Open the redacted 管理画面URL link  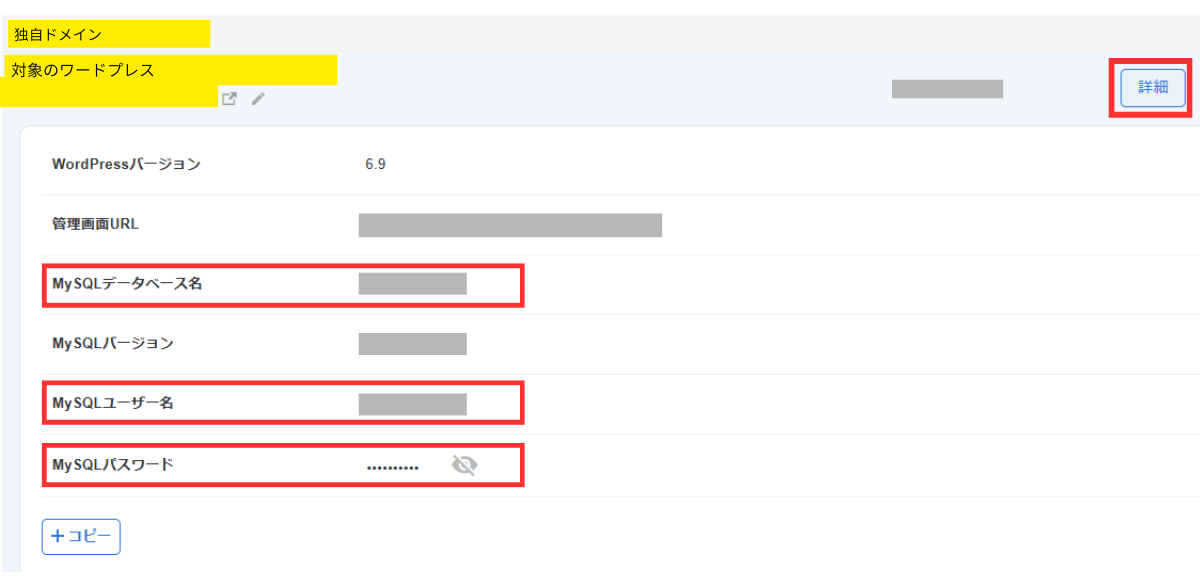510,225
